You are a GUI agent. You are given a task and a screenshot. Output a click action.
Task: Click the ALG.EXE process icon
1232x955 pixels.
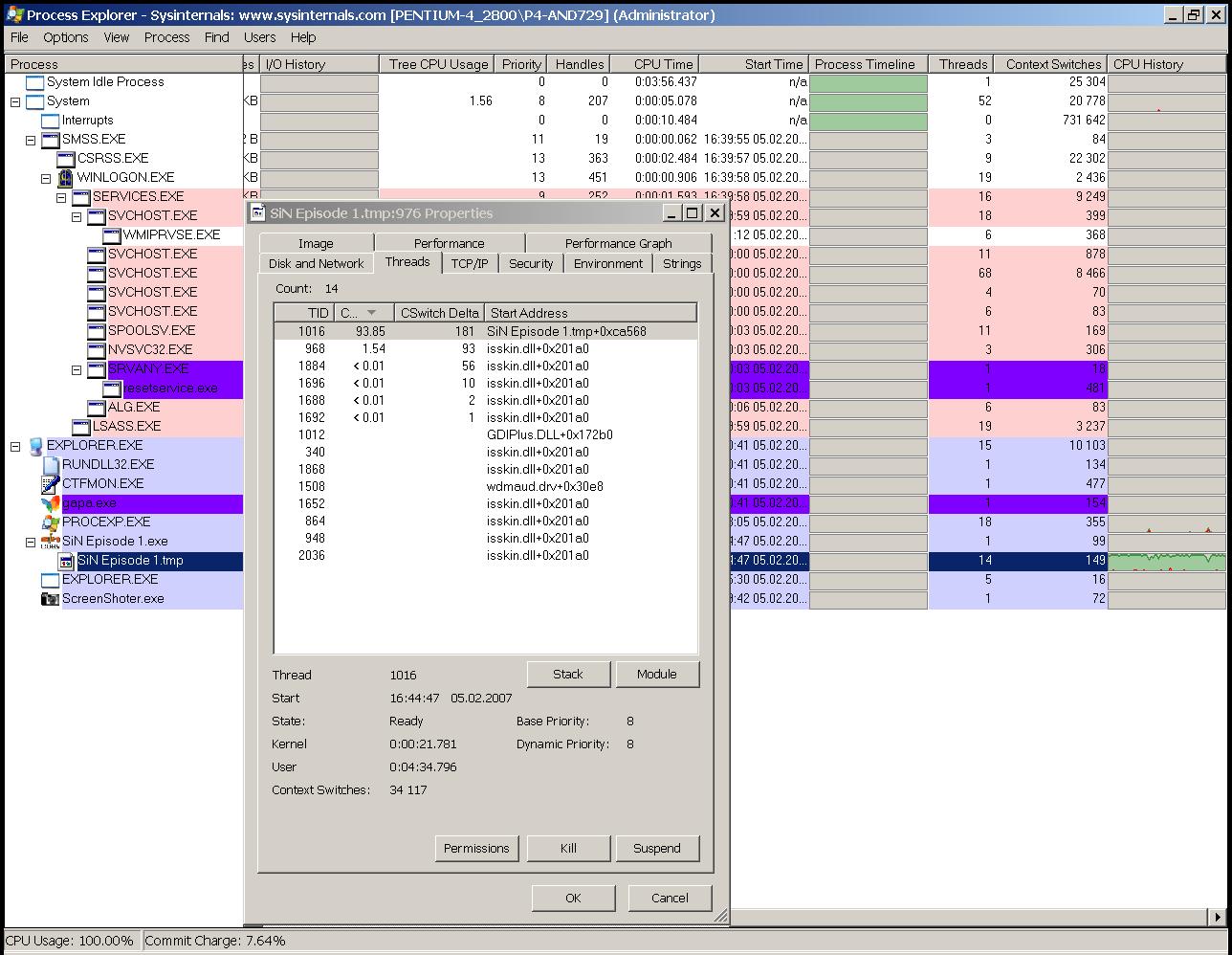(97, 408)
